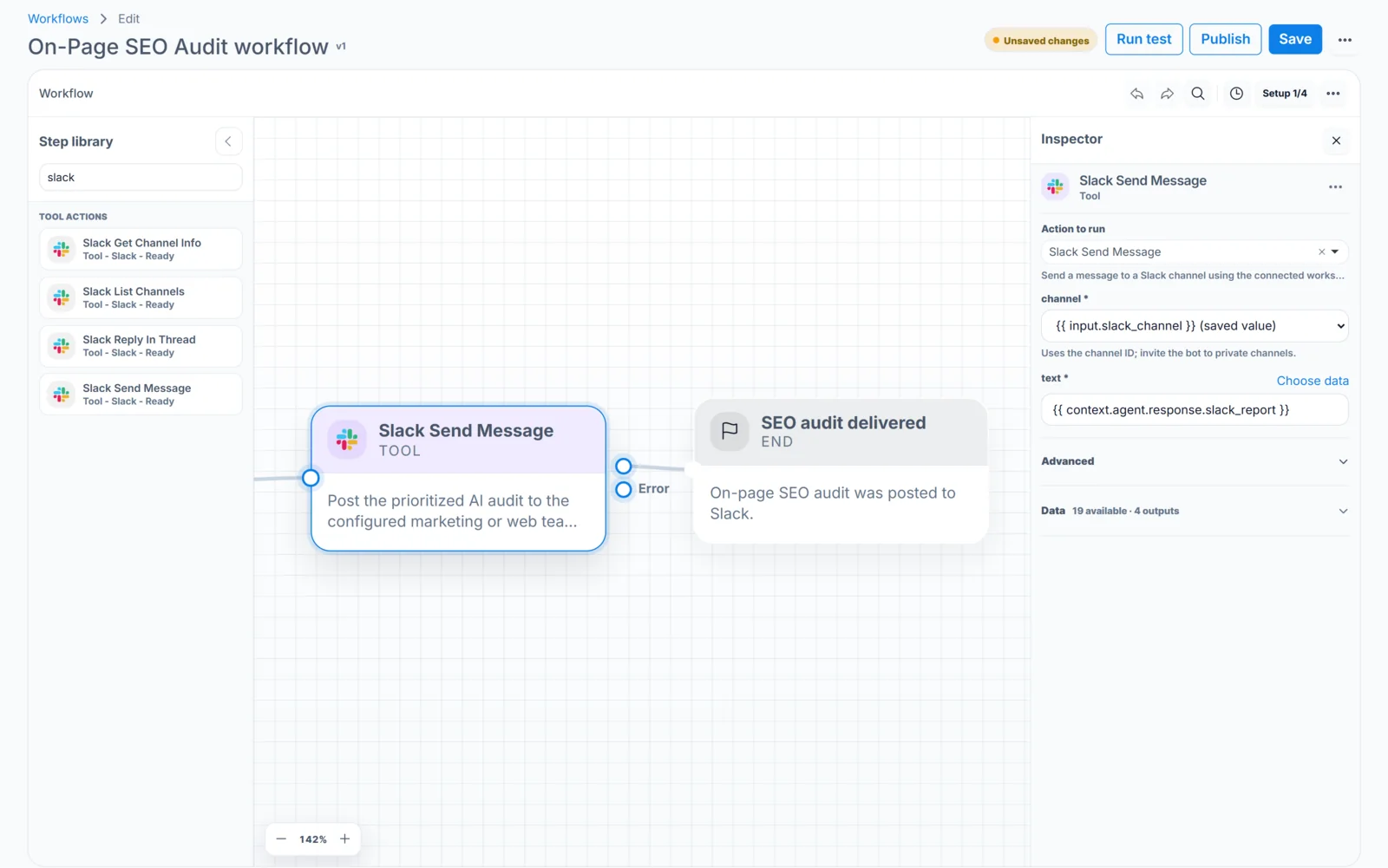Screen dimensions: 1388x868
Task: Open Slack Send Message inspector options menu
Action: 1335,186
